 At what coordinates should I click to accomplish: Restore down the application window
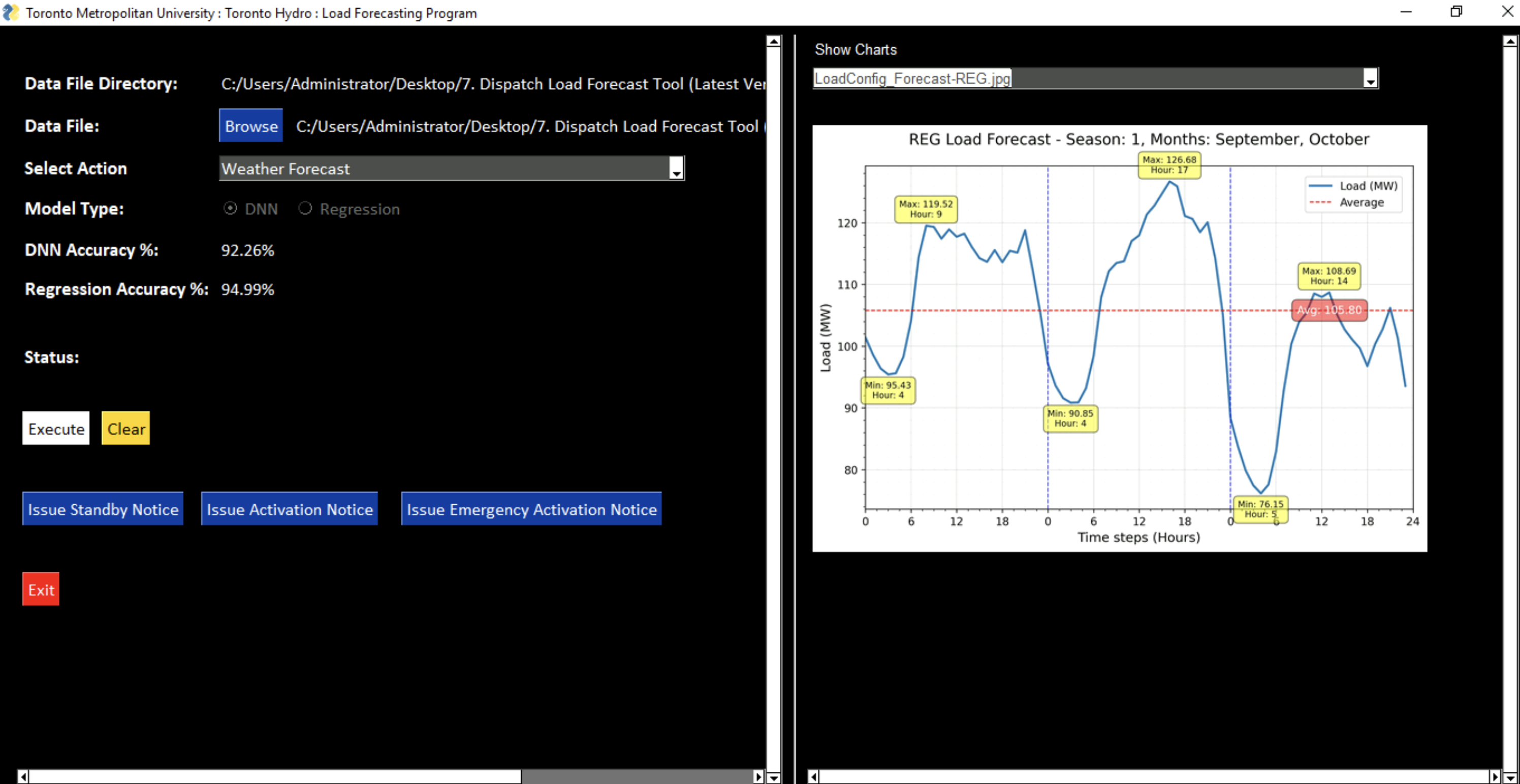click(x=1455, y=12)
